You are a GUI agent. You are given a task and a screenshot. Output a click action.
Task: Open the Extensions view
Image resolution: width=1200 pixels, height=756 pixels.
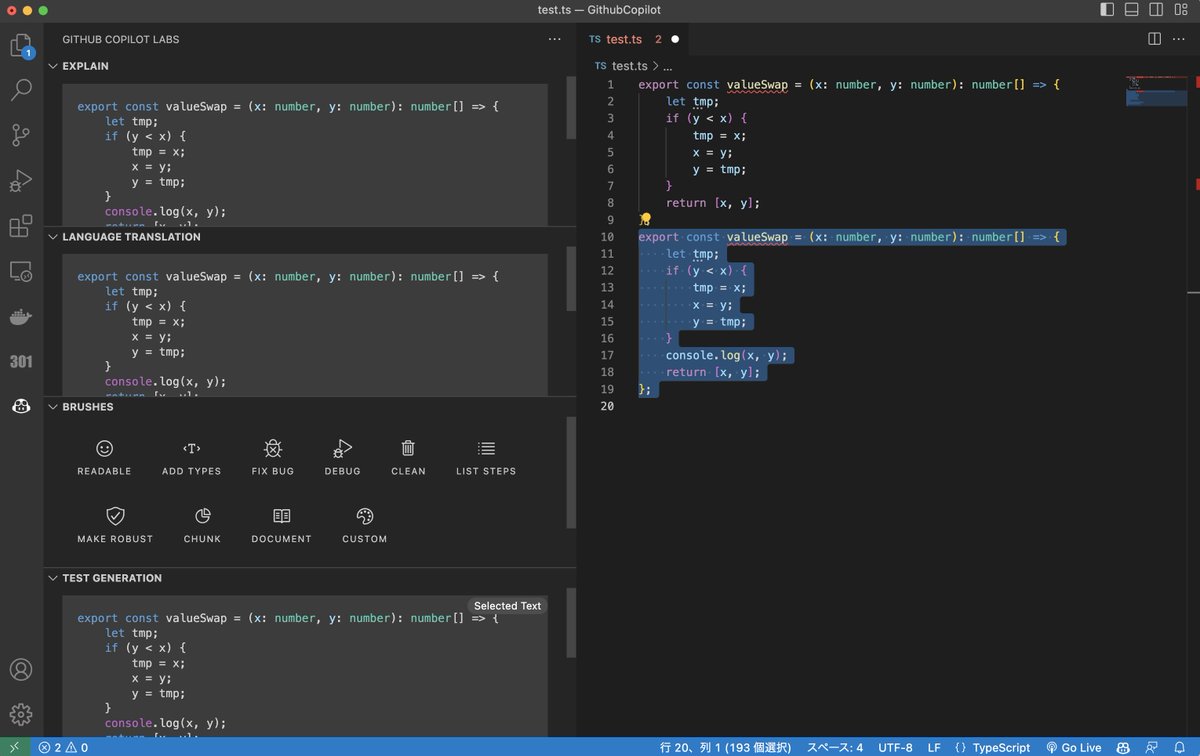(x=21, y=226)
